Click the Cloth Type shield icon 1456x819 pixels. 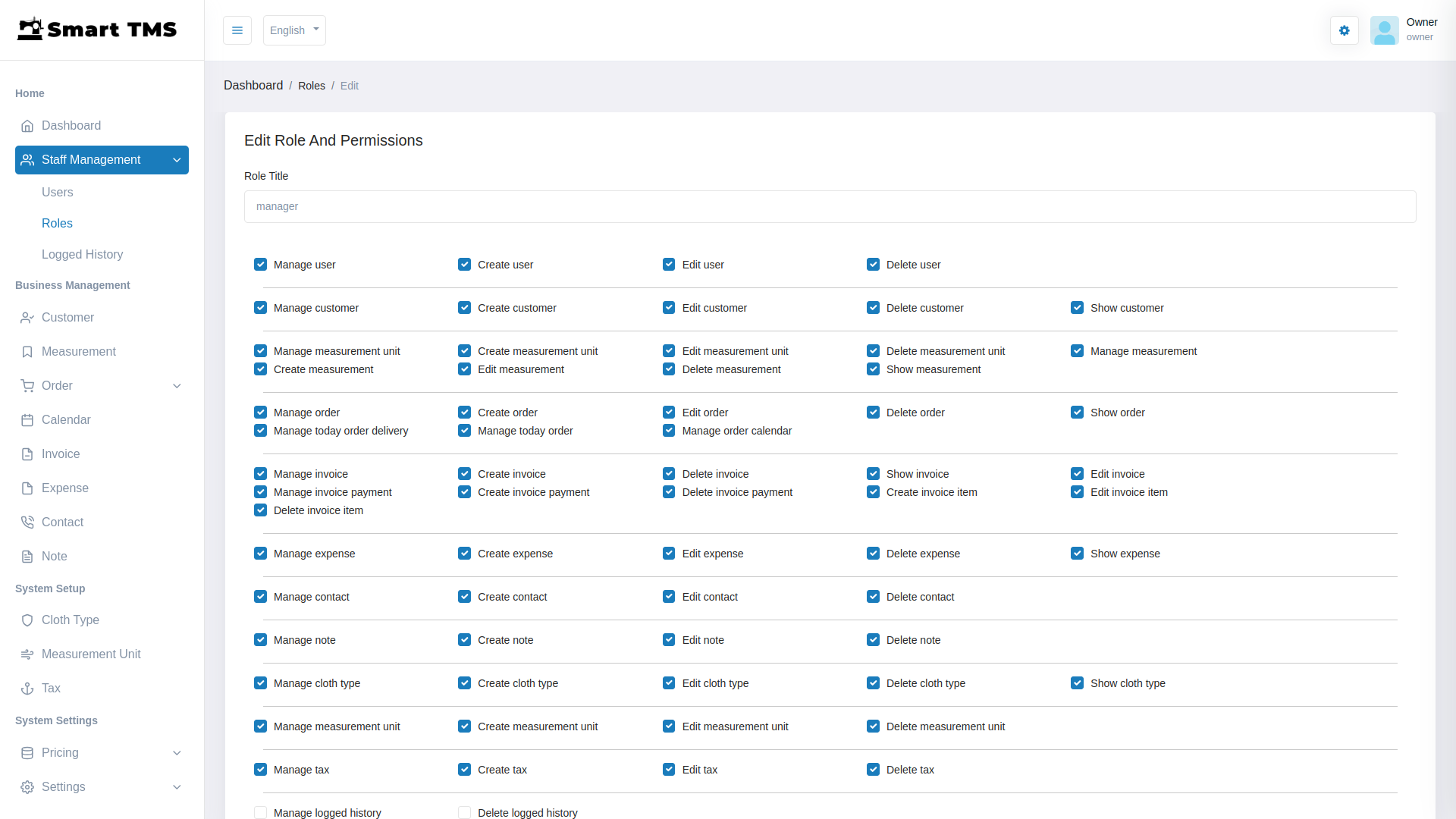click(x=27, y=620)
